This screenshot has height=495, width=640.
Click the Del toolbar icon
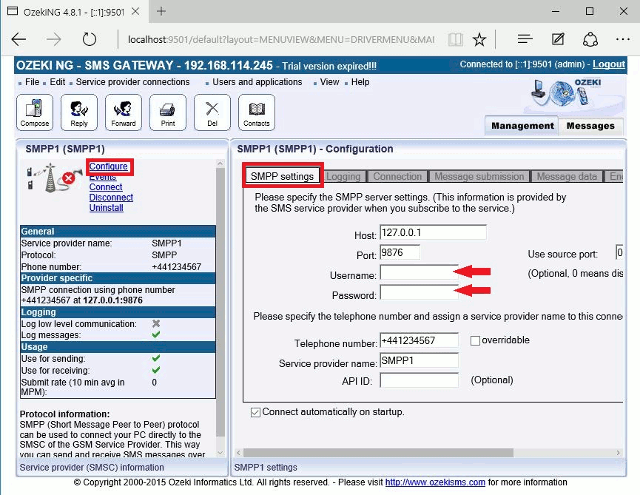[x=212, y=113]
